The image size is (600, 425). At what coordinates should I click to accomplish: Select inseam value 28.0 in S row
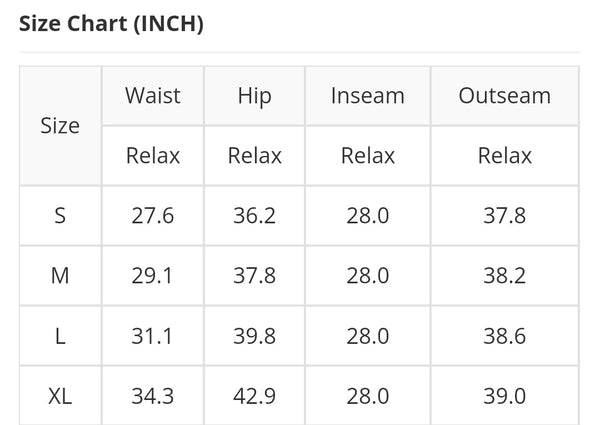coord(368,215)
